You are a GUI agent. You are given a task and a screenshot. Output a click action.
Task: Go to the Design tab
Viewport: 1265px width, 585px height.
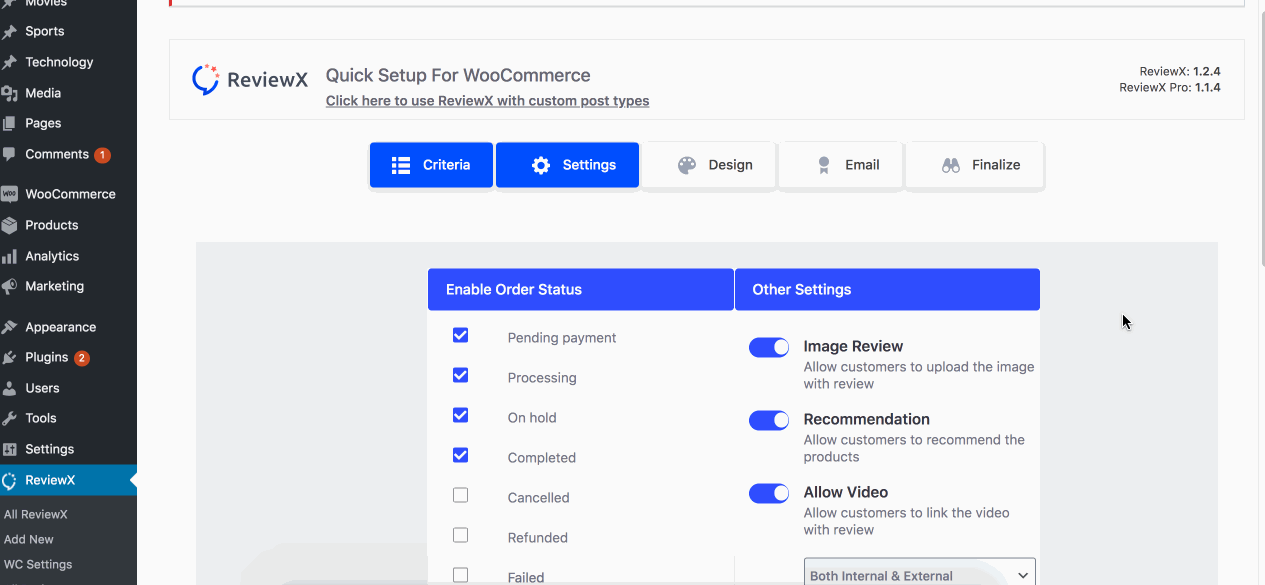pyautogui.click(x=709, y=165)
